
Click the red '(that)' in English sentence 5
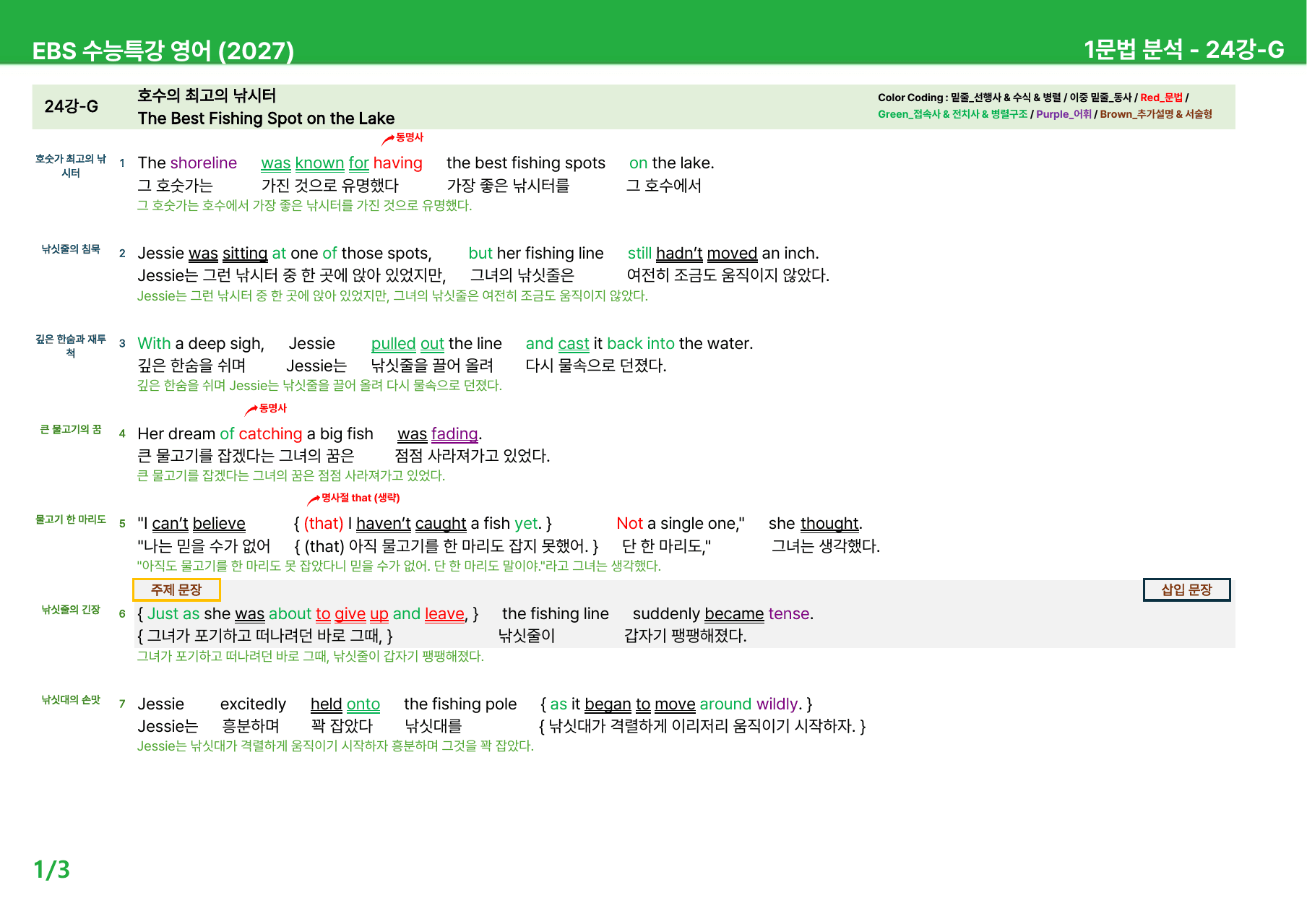(324, 524)
